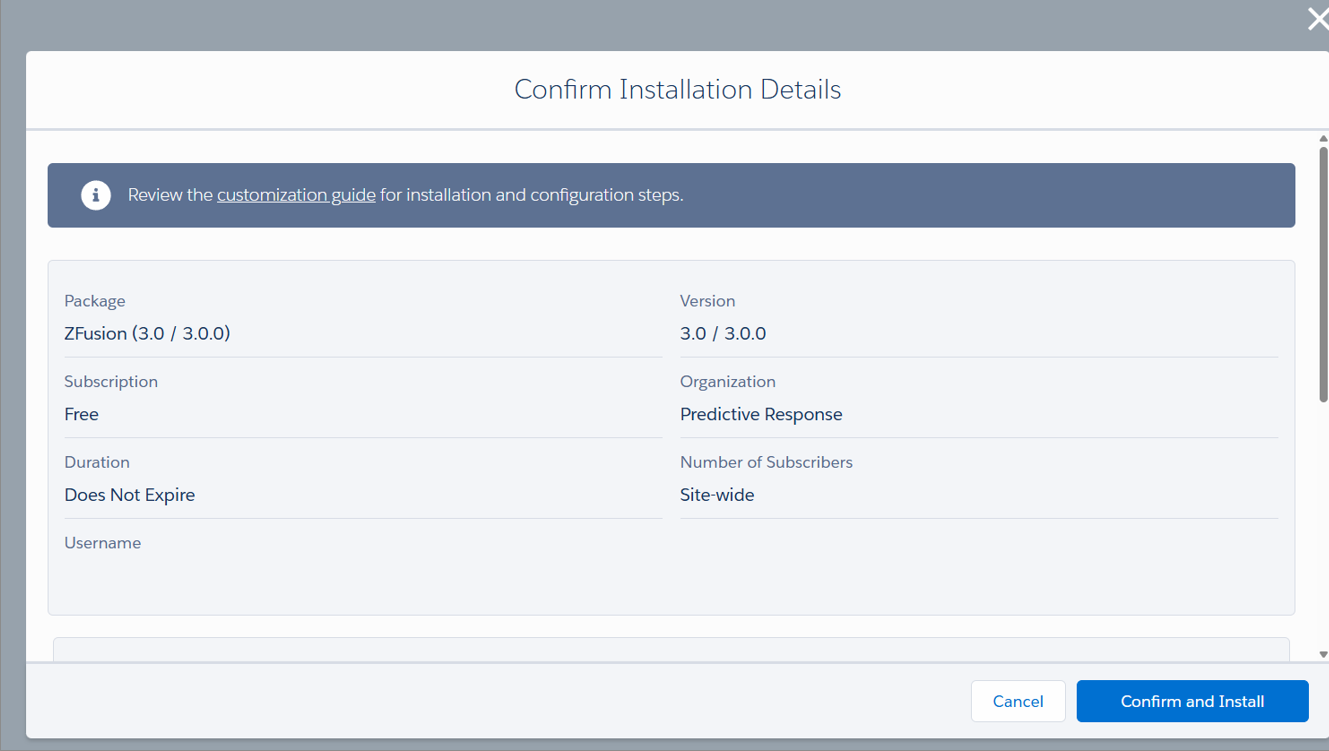Click the Duration field label
Image resolution: width=1329 pixels, height=751 pixels.
tap(97, 462)
